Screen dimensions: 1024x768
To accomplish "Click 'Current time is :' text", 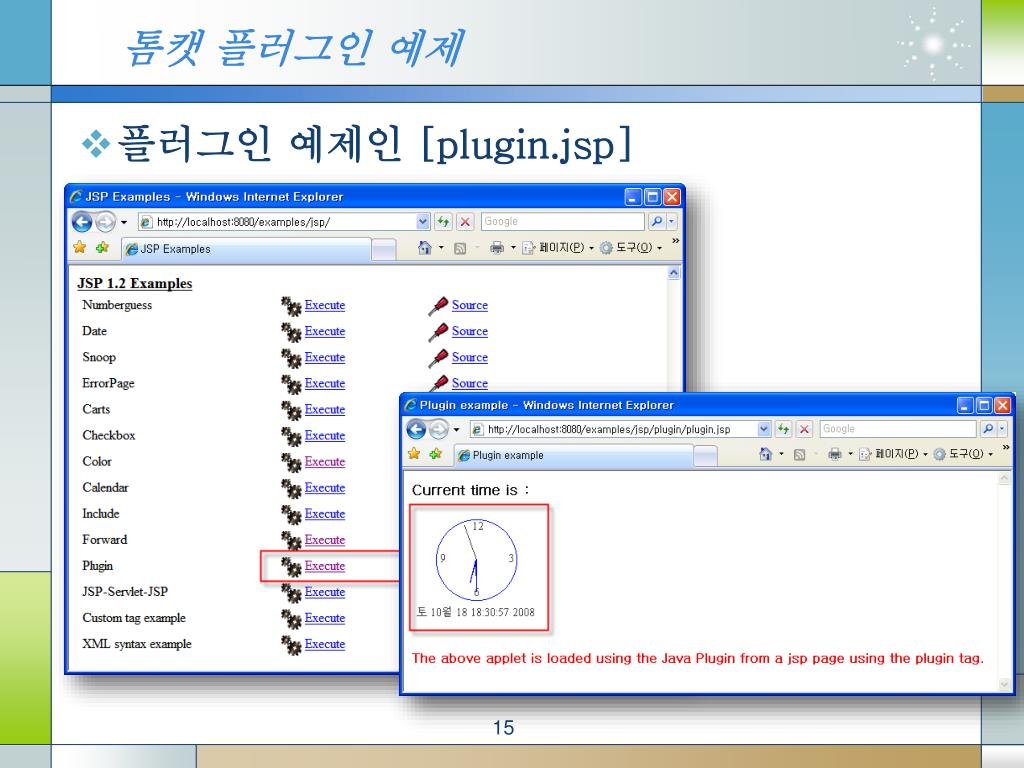I will (x=471, y=490).
